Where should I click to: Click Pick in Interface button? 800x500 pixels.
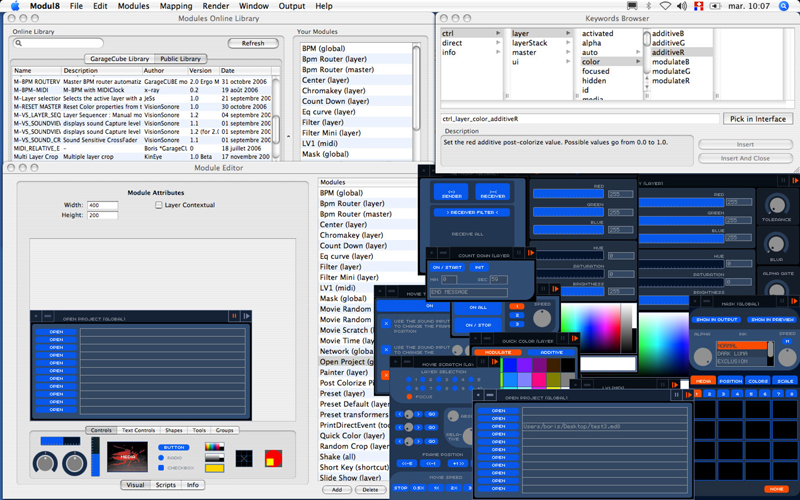pyautogui.click(x=758, y=119)
